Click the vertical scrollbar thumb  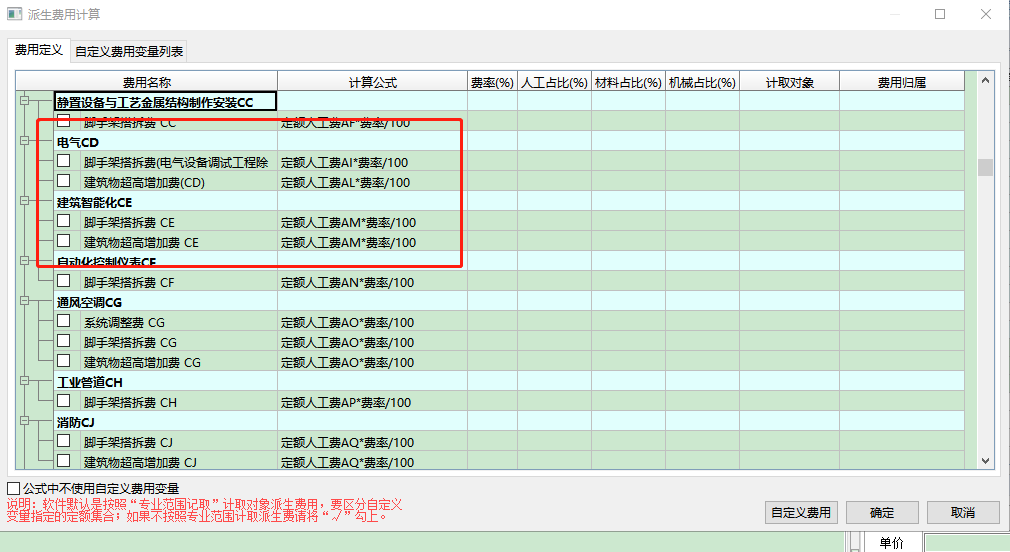click(986, 167)
